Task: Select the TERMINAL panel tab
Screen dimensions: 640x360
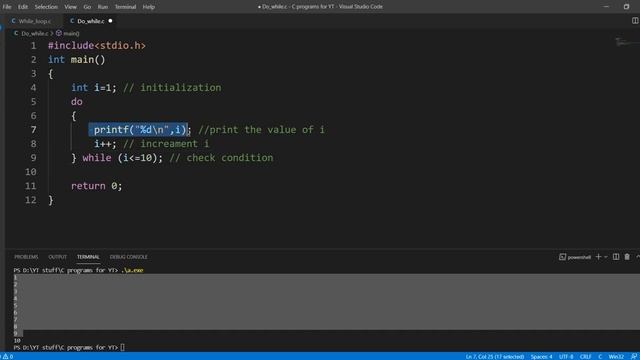Action: coord(88,257)
